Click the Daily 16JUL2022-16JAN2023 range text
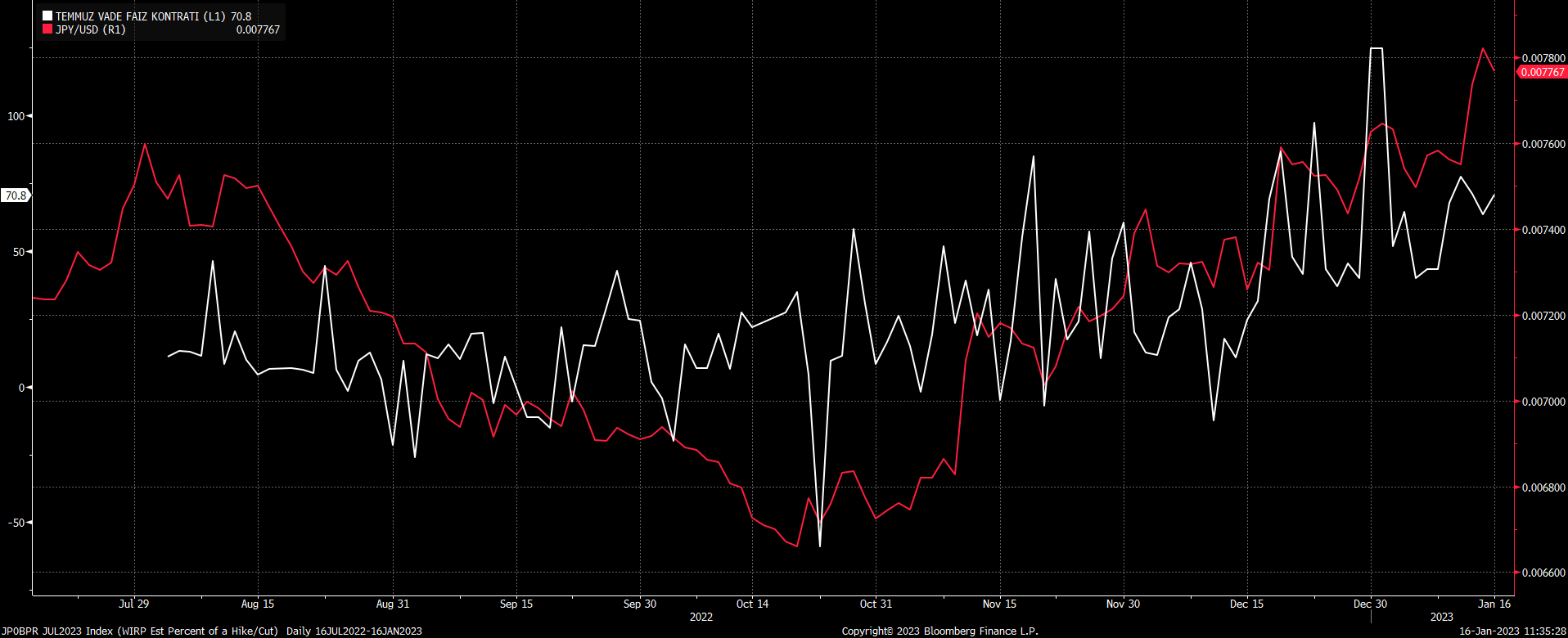The height and width of the screenshot is (638, 1568). [354, 631]
